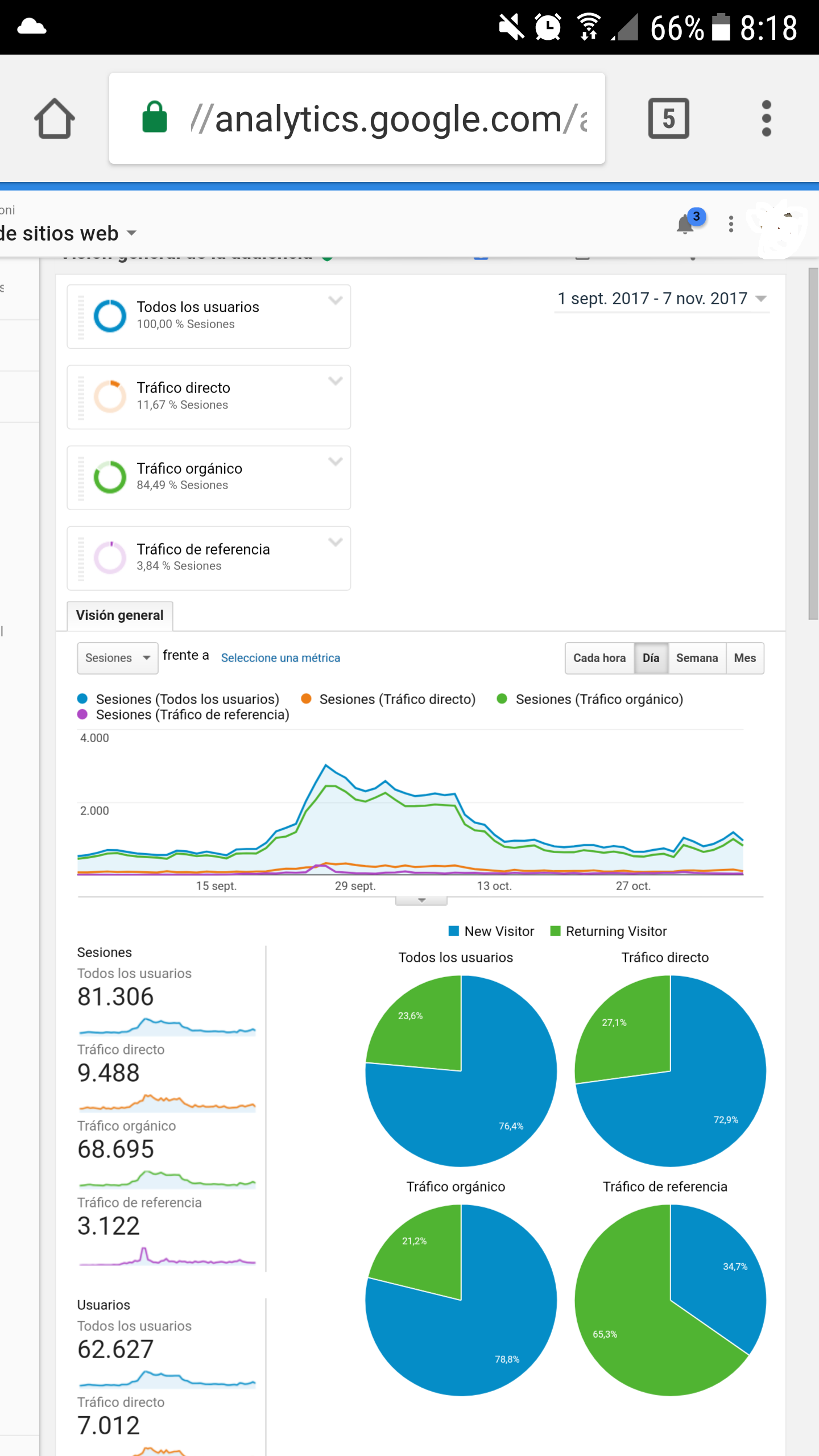
Task: Click the Todos los usuarios sessions sparkline
Action: 167,1026
